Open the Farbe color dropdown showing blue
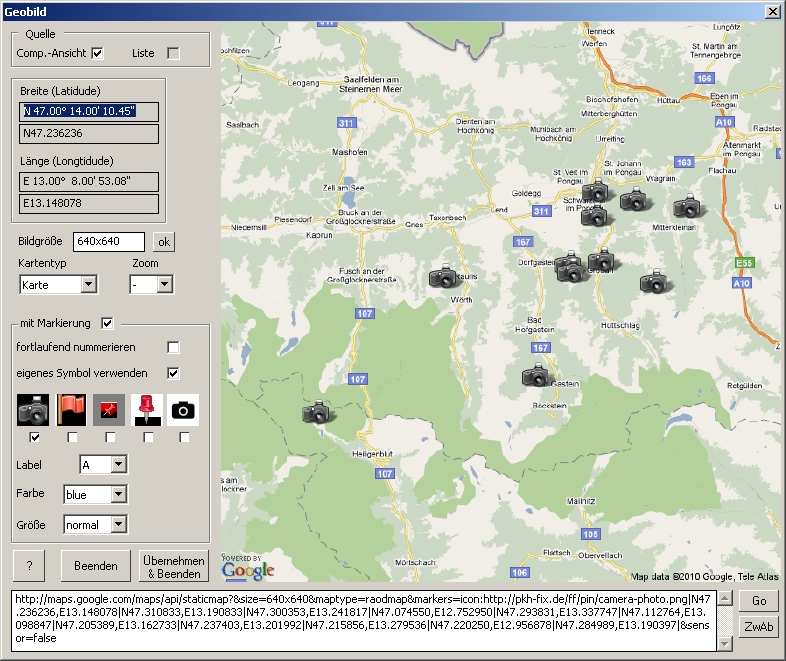 118,494
